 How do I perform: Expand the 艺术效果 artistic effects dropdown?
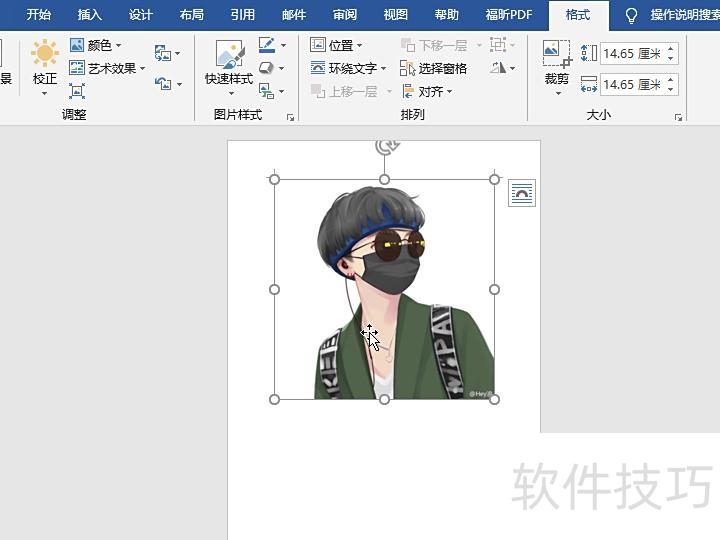[x=108, y=68]
